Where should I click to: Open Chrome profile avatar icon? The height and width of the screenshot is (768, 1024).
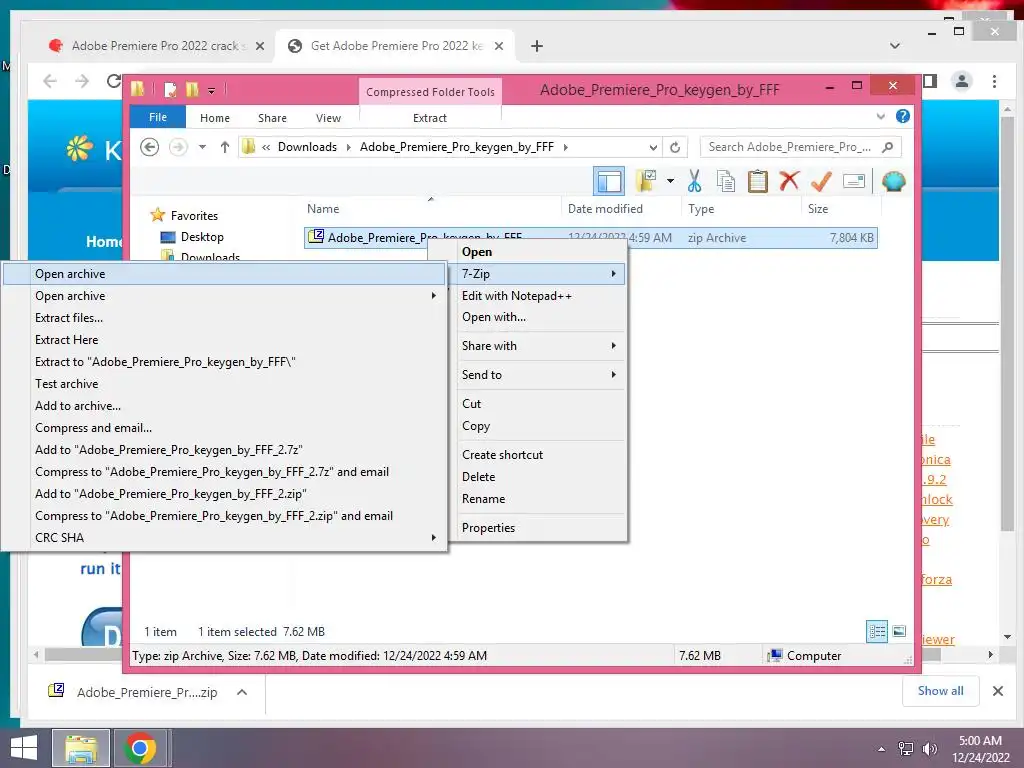pyautogui.click(x=961, y=81)
